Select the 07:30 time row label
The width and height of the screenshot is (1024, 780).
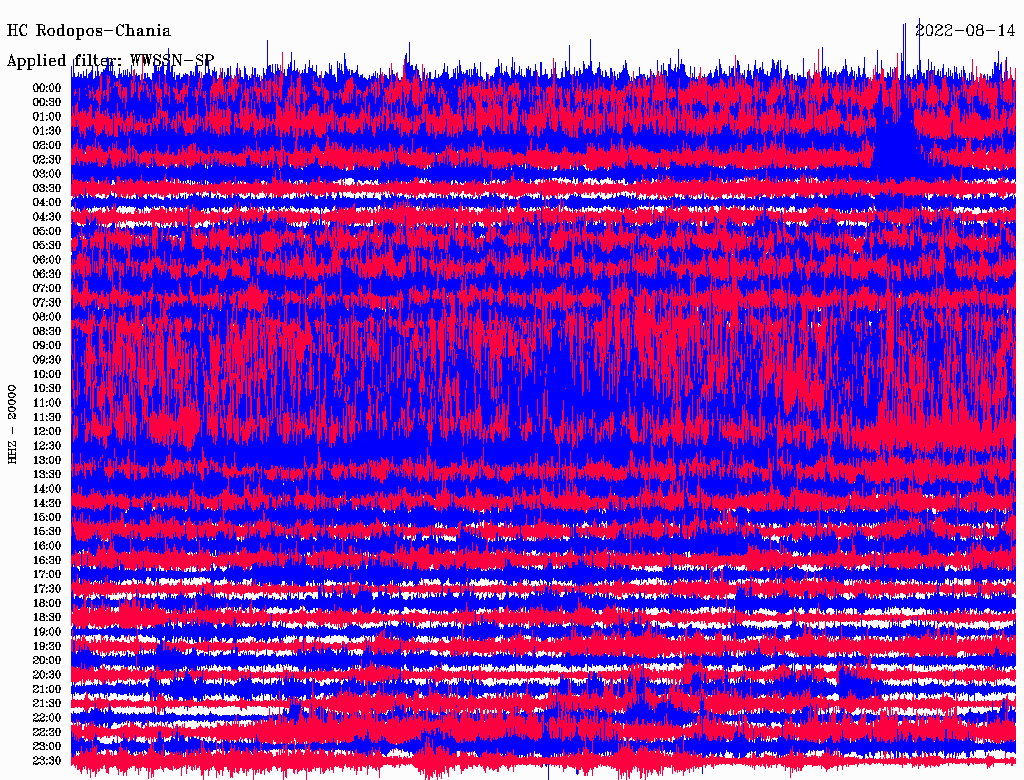click(x=47, y=303)
